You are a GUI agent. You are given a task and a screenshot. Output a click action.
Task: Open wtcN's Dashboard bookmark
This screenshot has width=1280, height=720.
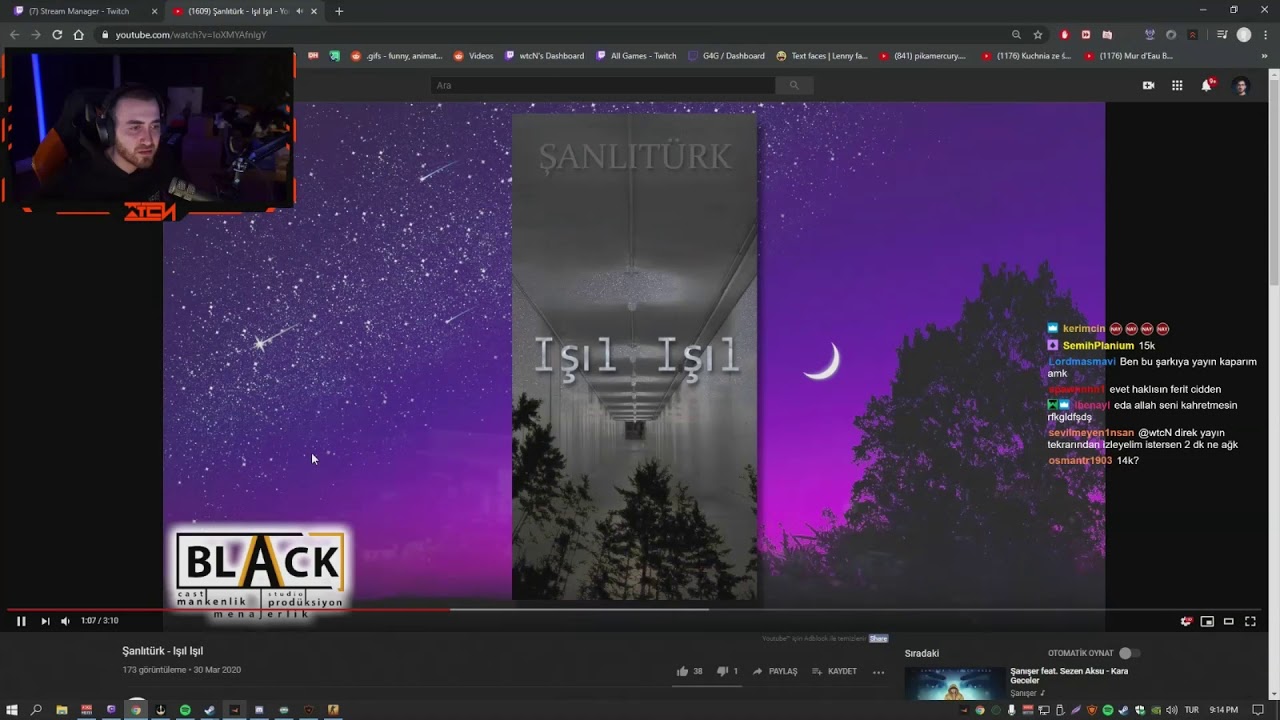(x=545, y=56)
